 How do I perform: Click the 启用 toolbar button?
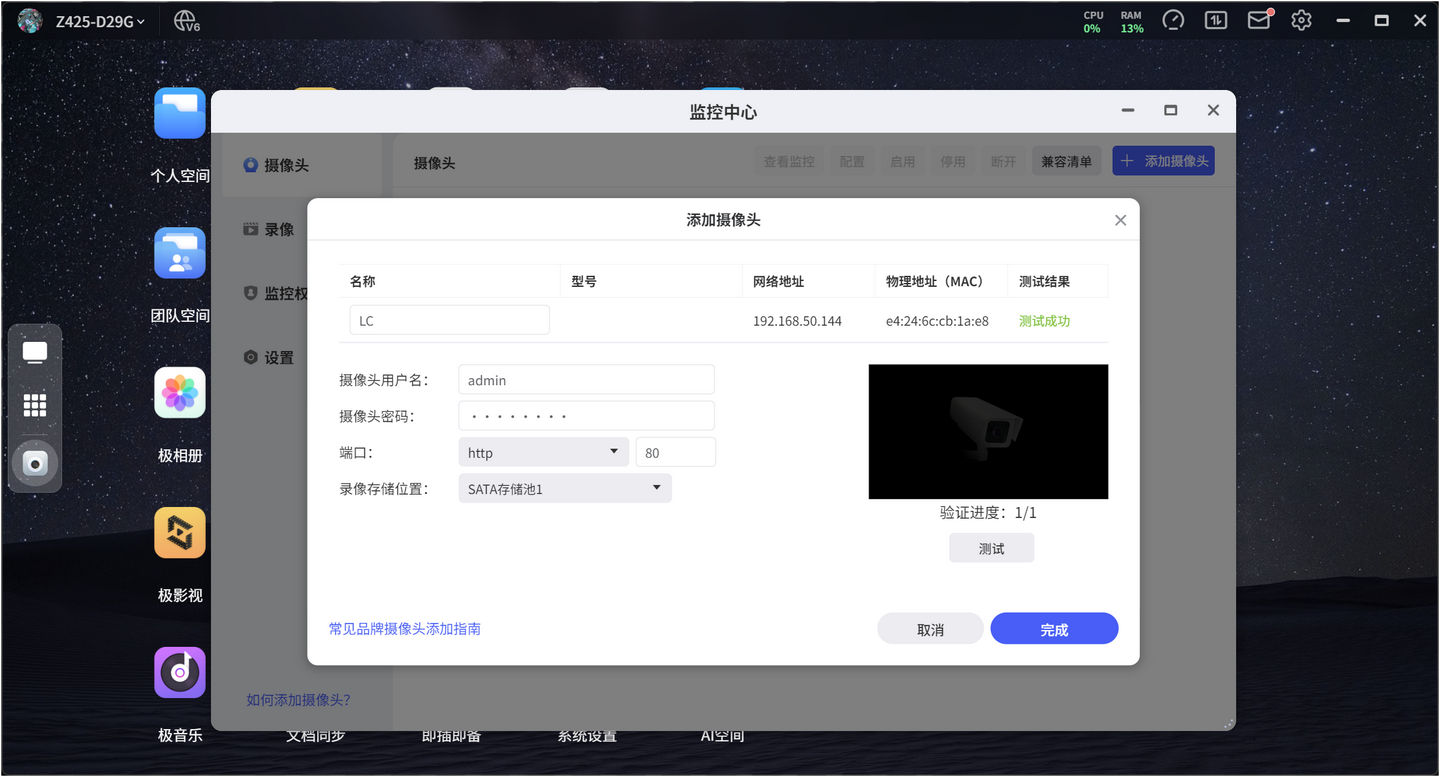pos(903,161)
